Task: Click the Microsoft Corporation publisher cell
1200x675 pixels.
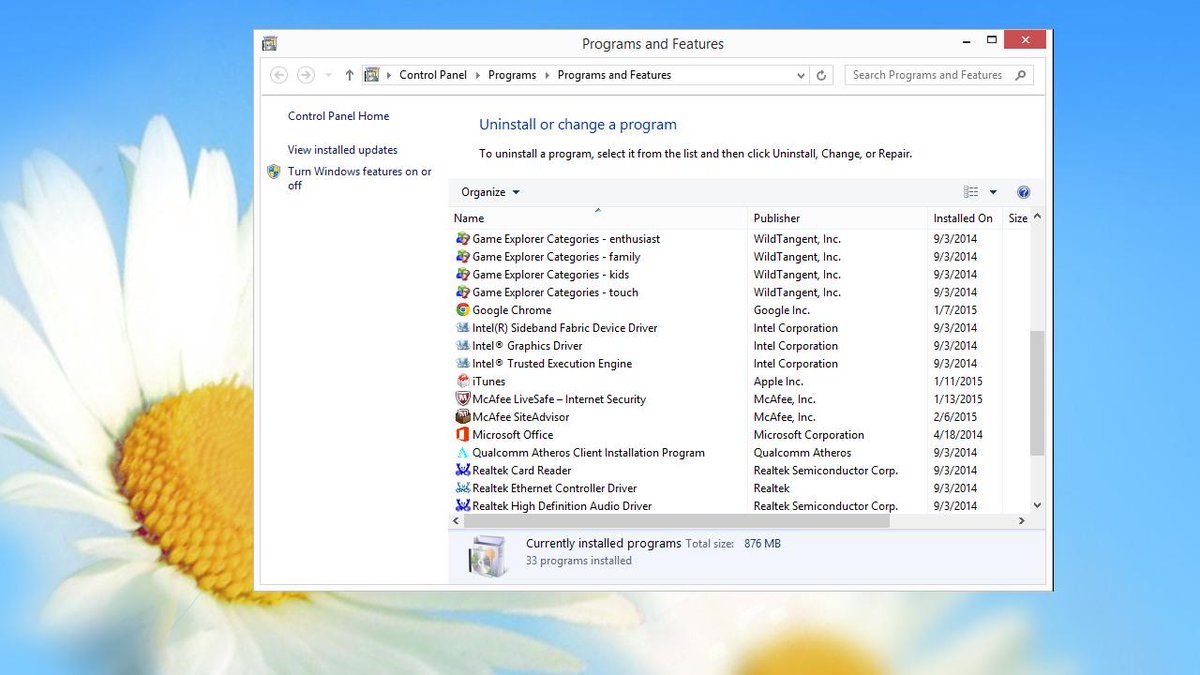Action: coord(809,435)
